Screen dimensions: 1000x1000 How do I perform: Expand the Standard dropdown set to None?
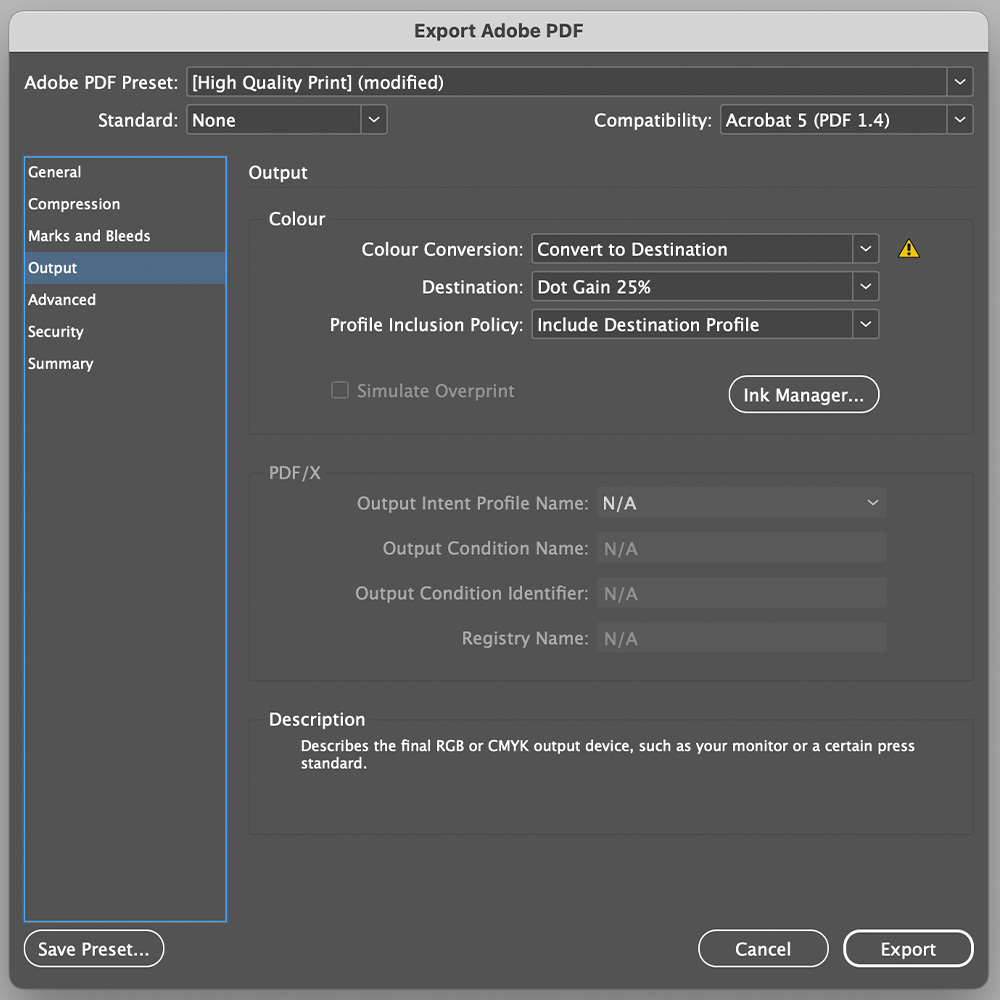286,120
